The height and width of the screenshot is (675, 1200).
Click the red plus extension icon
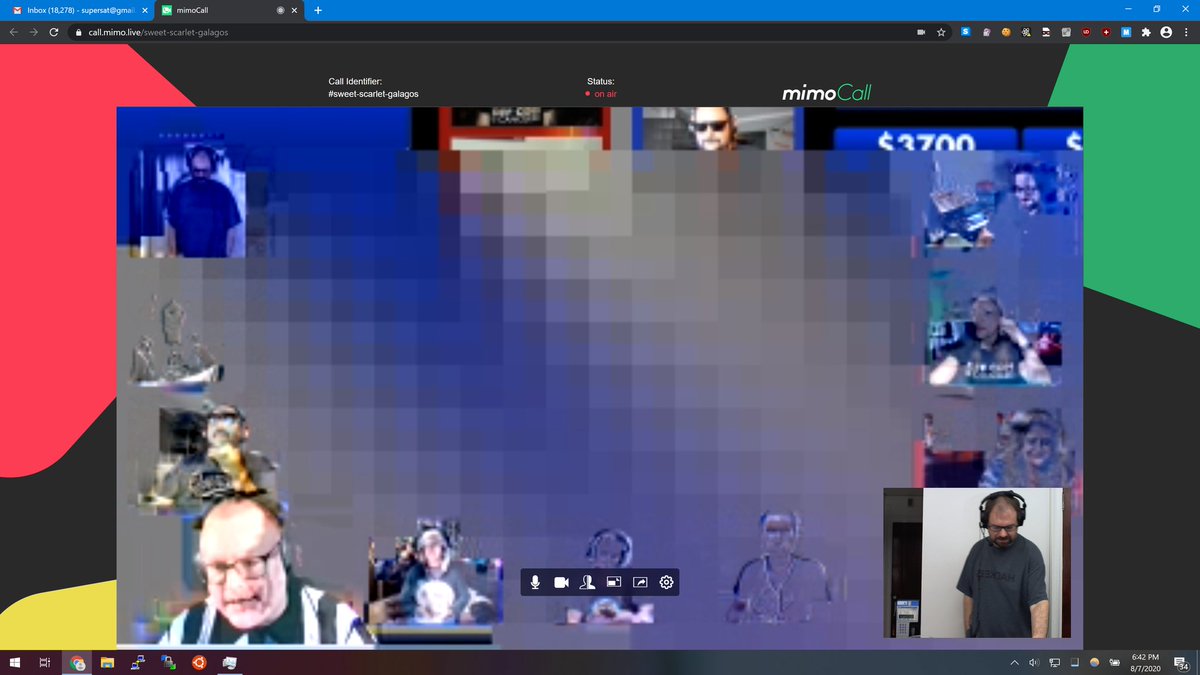tap(1106, 32)
